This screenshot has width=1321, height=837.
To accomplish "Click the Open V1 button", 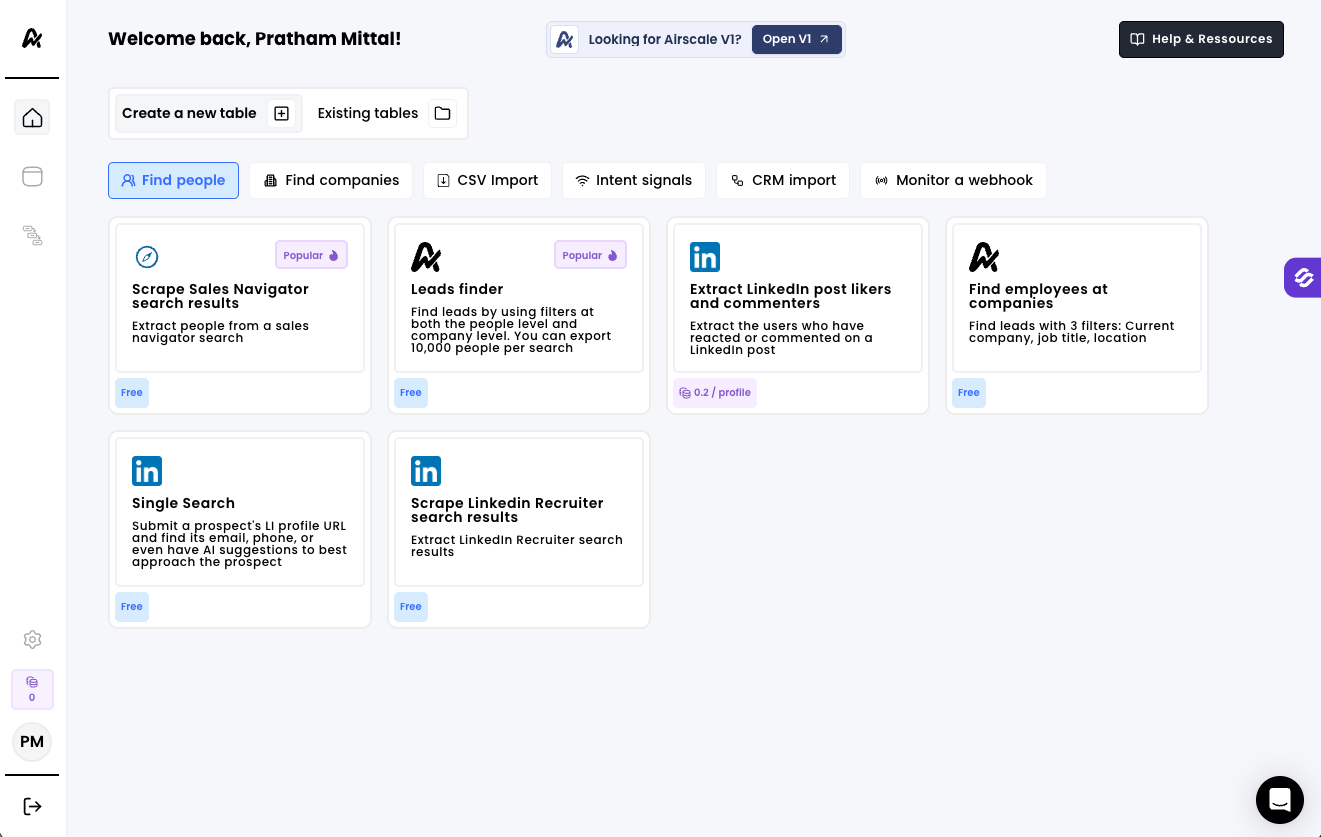I will tap(797, 40).
